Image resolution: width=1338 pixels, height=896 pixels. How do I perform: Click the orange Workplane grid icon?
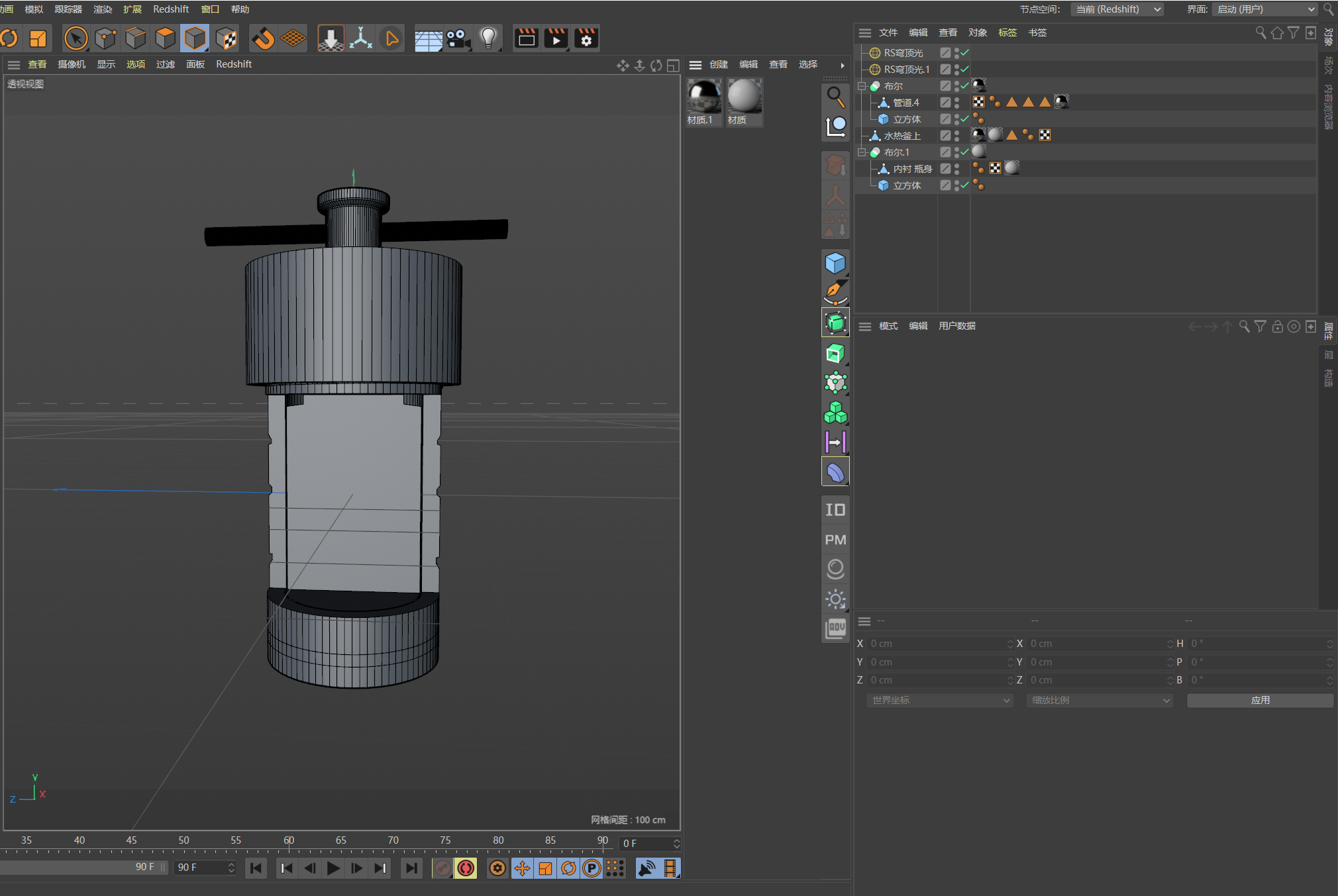[x=293, y=38]
